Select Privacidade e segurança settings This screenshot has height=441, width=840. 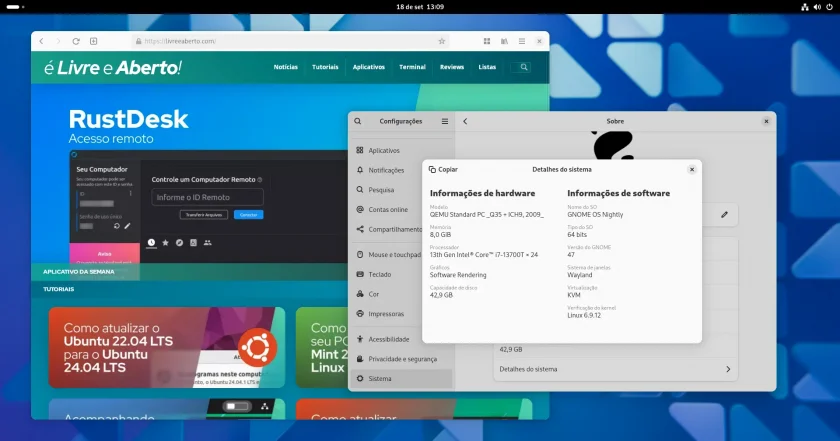(x=400, y=359)
